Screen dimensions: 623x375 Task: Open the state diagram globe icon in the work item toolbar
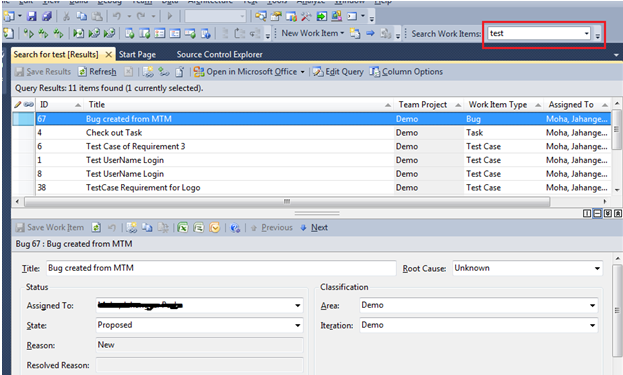[235, 228]
